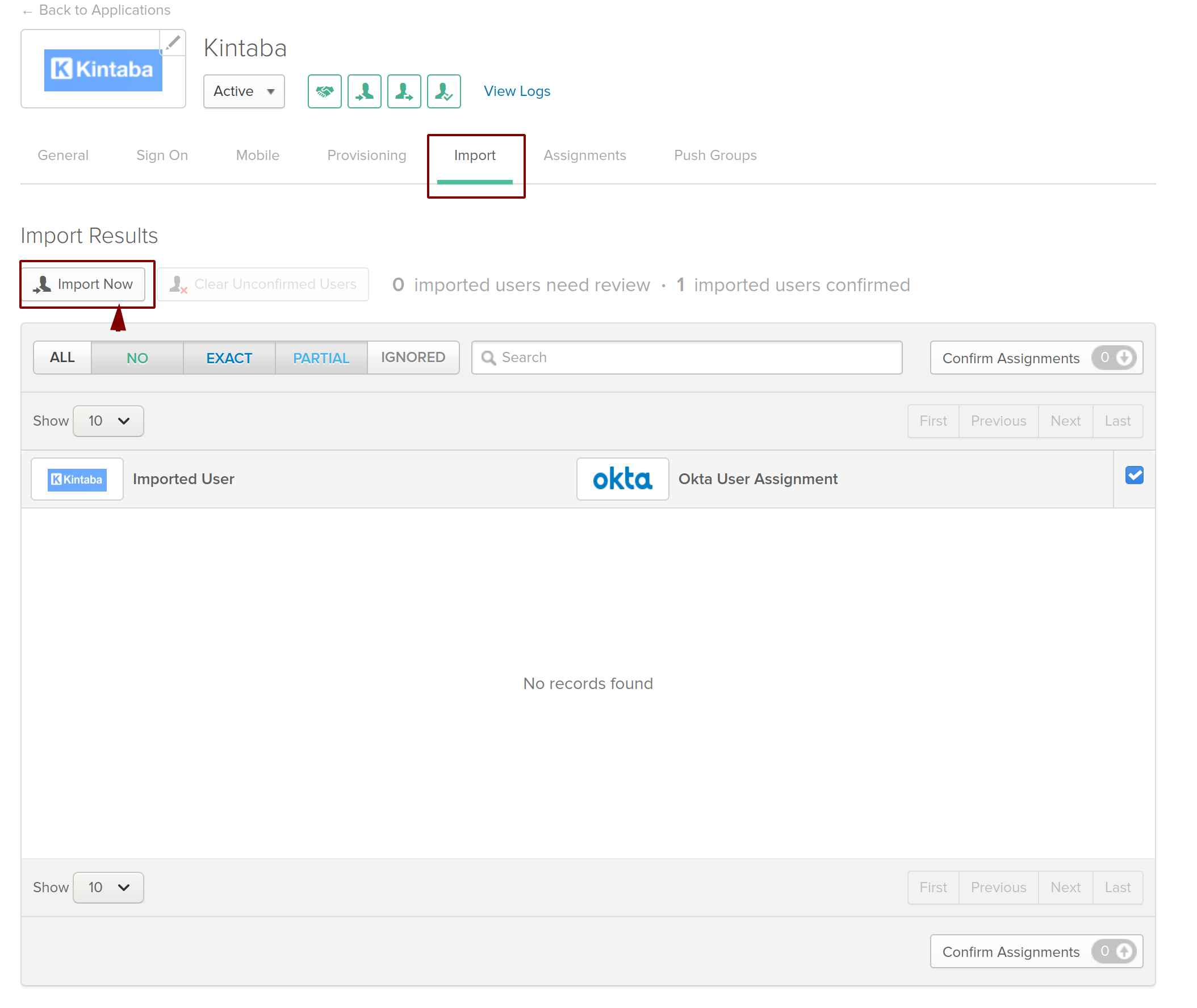The height and width of the screenshot is (1008, 1197).
Task: Click the Kintaba application title
Action: click(x=245, y=48)
